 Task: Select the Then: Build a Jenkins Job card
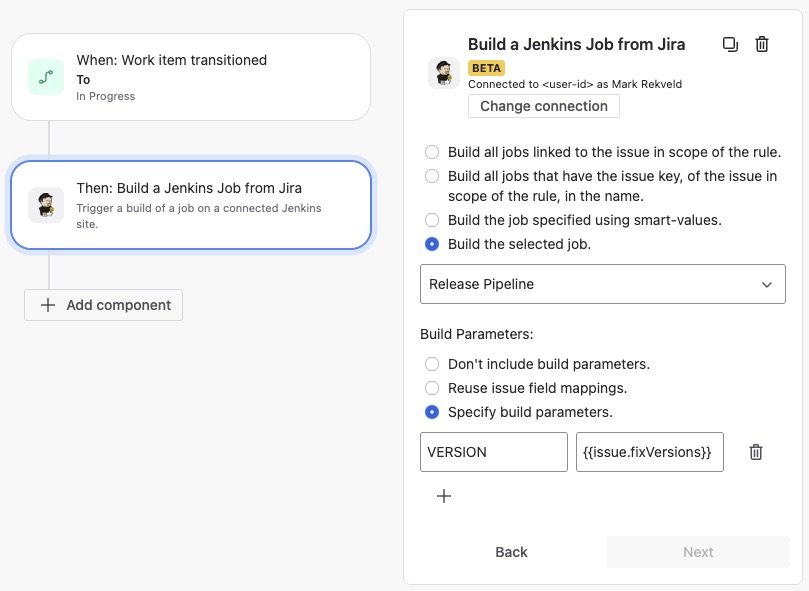[x=191, y=205]
